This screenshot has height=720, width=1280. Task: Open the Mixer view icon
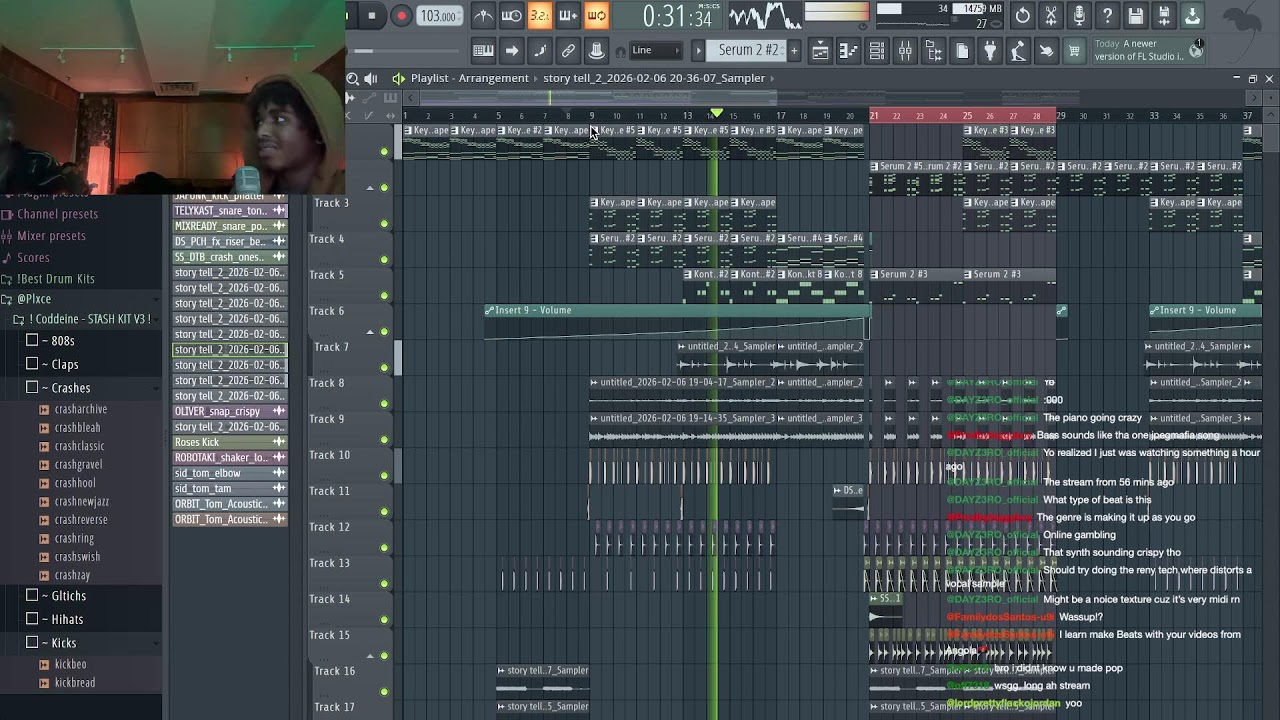click(x=905, y=50)
